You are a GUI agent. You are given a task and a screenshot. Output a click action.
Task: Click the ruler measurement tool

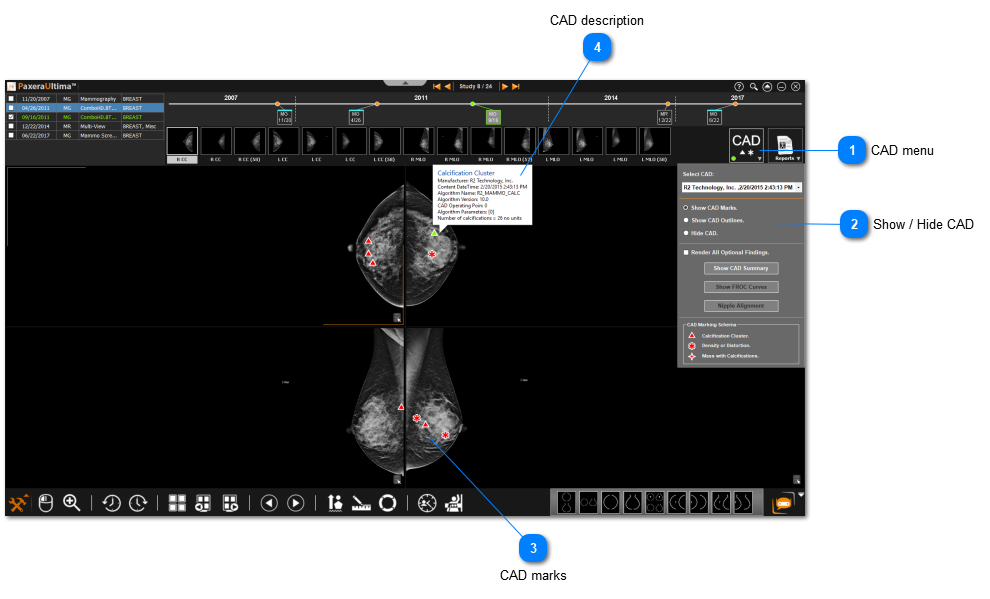coord(361,503)
